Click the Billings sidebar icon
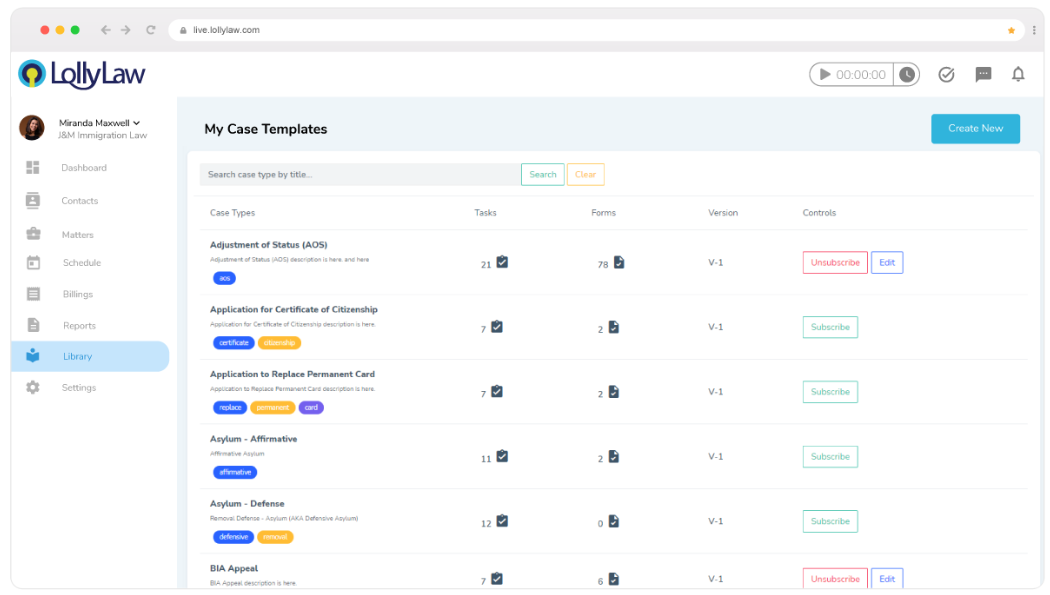This screenshot has width=1050, height=595. coord(33,294)
